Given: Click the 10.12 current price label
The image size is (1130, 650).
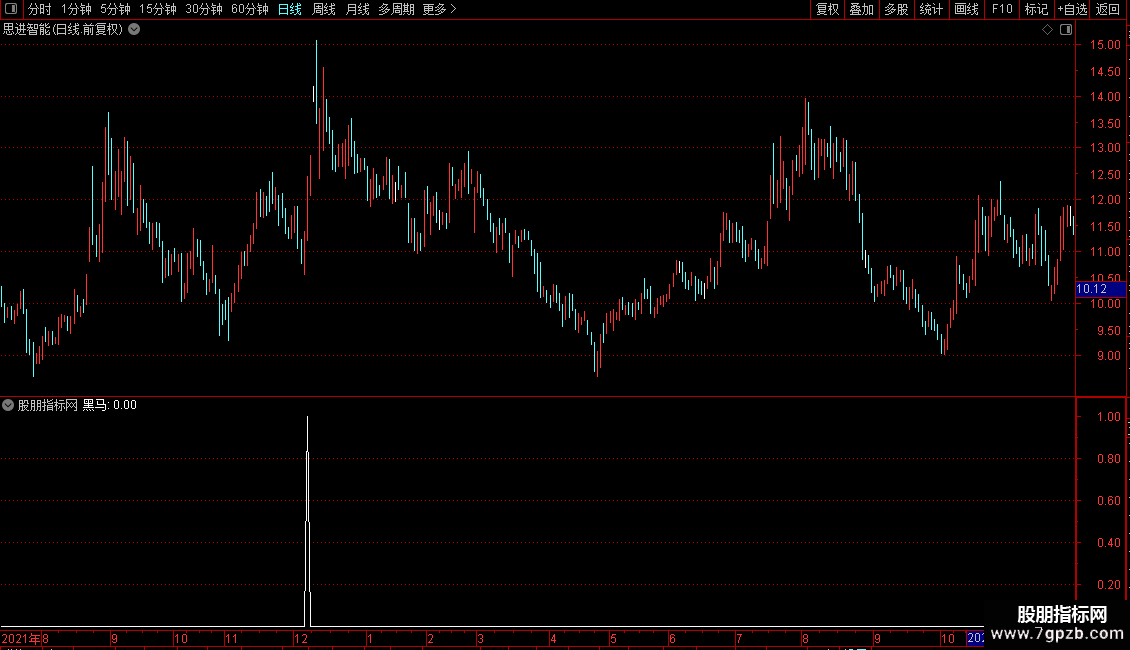Looking at the screenshot, I should pyautogui.click(x=1100, y=289).
